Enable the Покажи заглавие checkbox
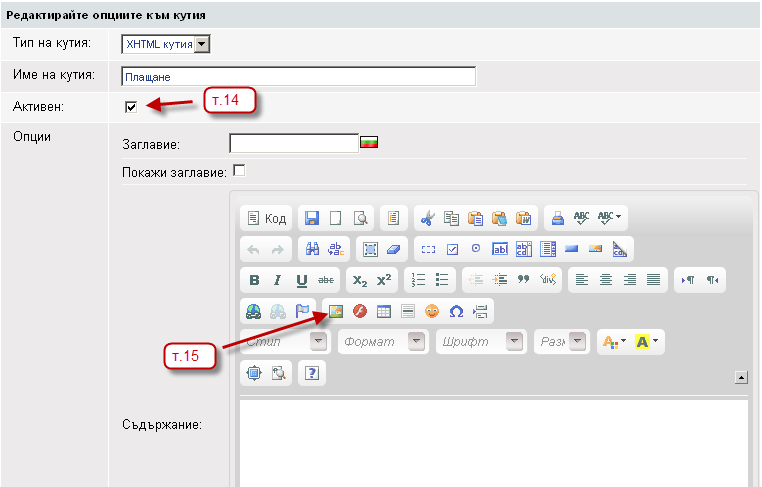This screenshot has width=762, height=487. pos(239,170)
